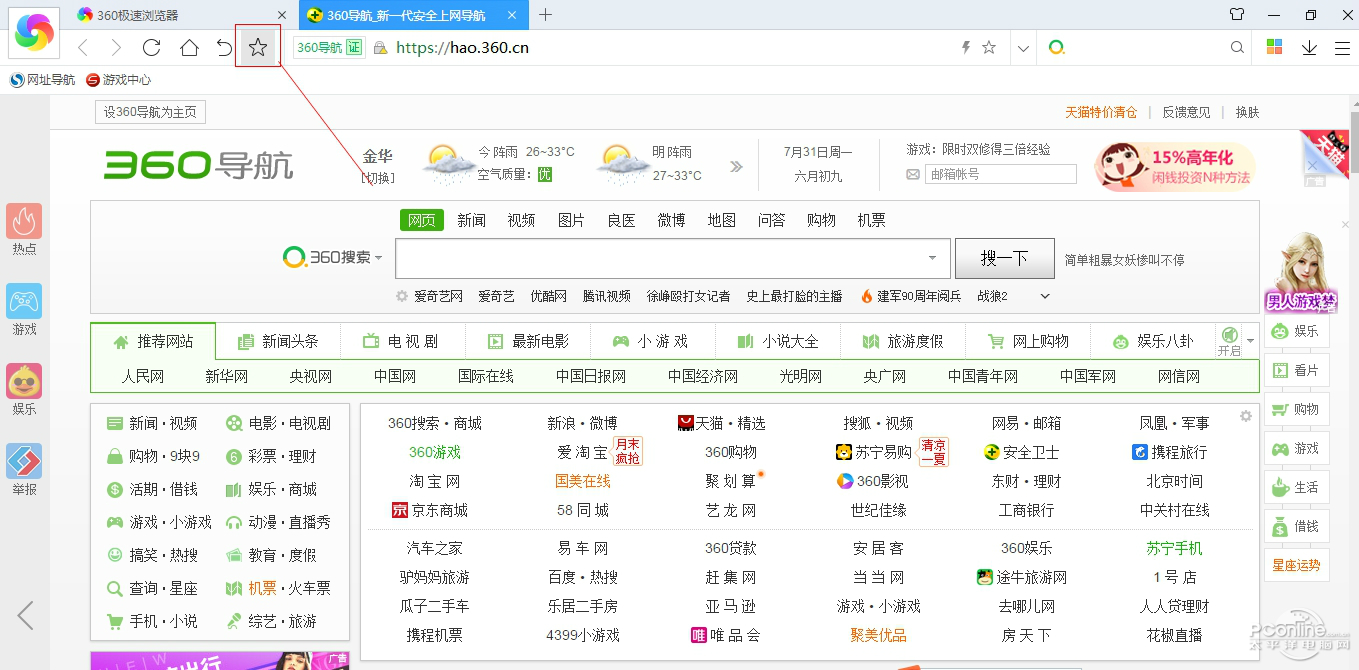
Task: Click the undo closed tab icon
Action: pyautogui.click(x=224, y=48)
